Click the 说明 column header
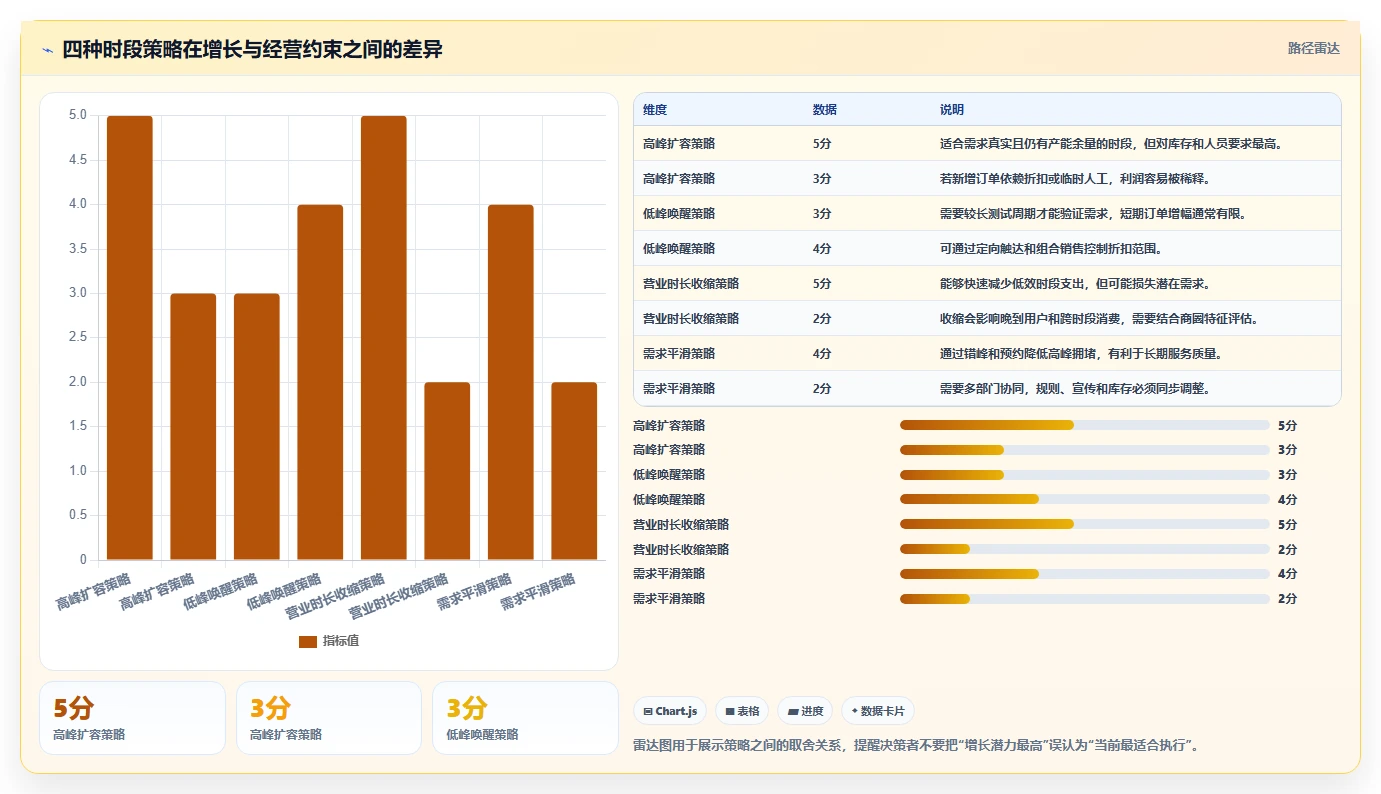This screenshot has height=794, width=1381. pos(952,110)
